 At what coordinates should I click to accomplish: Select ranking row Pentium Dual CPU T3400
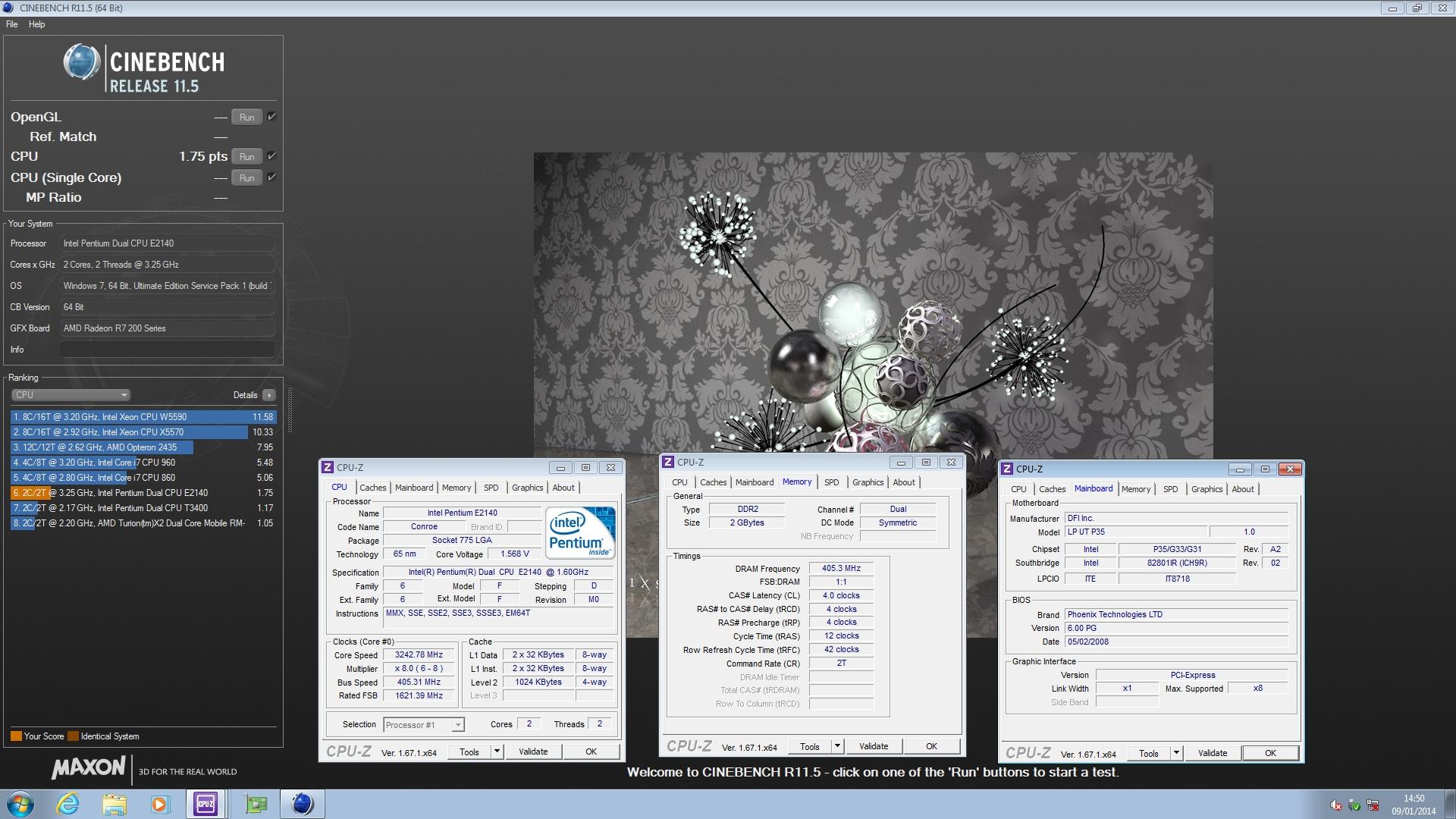[x=143, y=508]
